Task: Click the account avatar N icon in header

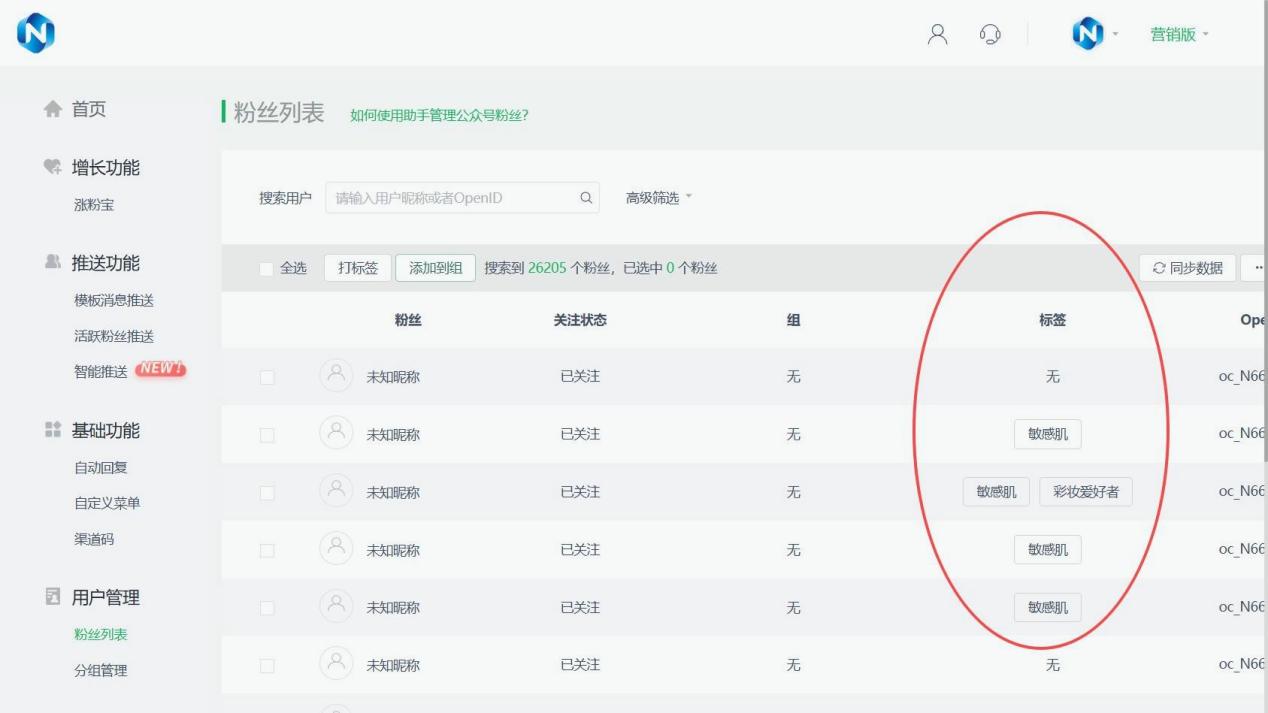Action: point(1086,35)
